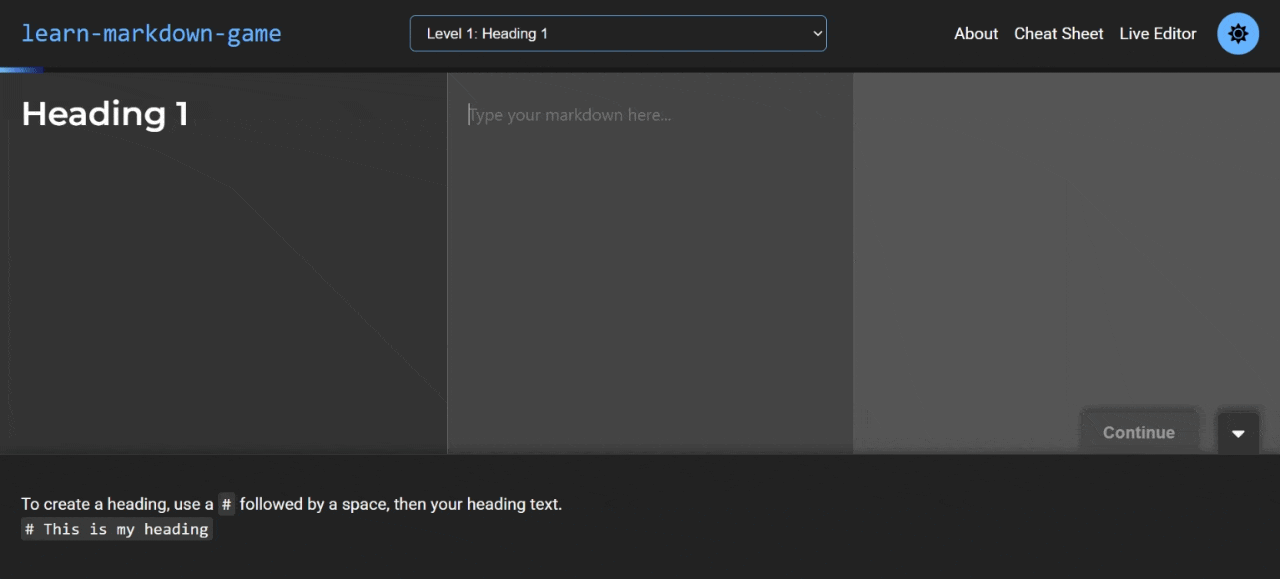Select the inline code symbol # in instructions

226,504
